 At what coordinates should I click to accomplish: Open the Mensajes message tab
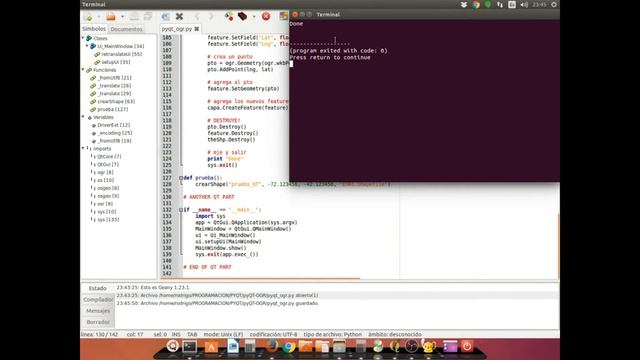(x=98, y=311)
